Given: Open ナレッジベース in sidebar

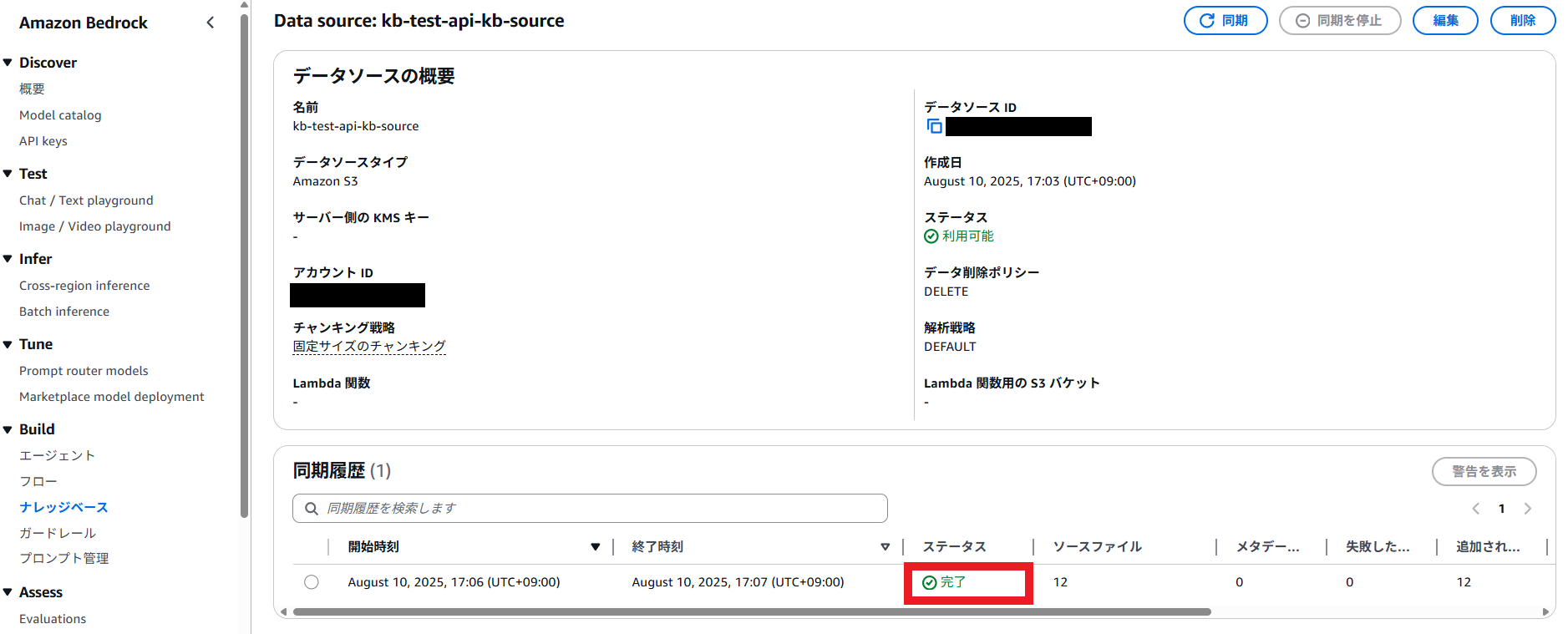Looking at the screenshot, I should click(63, 507).
